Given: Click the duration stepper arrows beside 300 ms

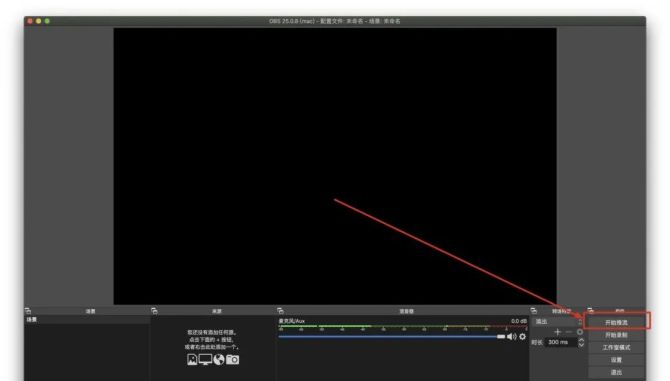Looking at the screenshot, I should [581, 342].
